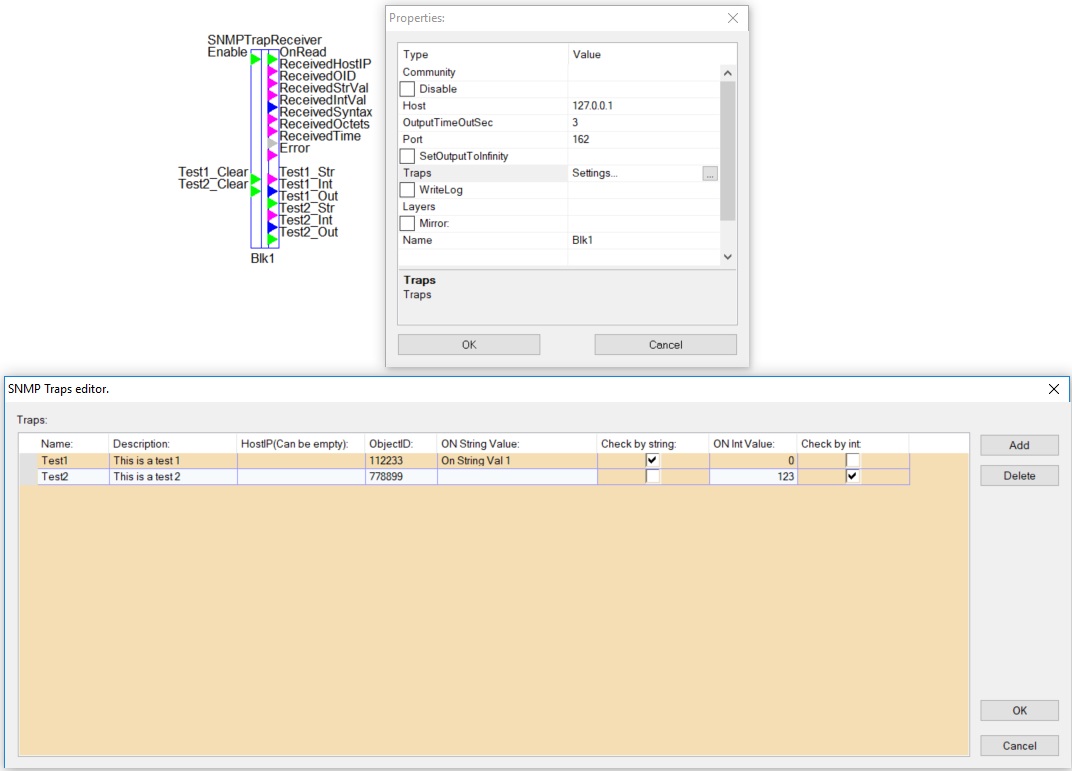
Task: Select the Layers property row
Action: (x=559, y=206)
